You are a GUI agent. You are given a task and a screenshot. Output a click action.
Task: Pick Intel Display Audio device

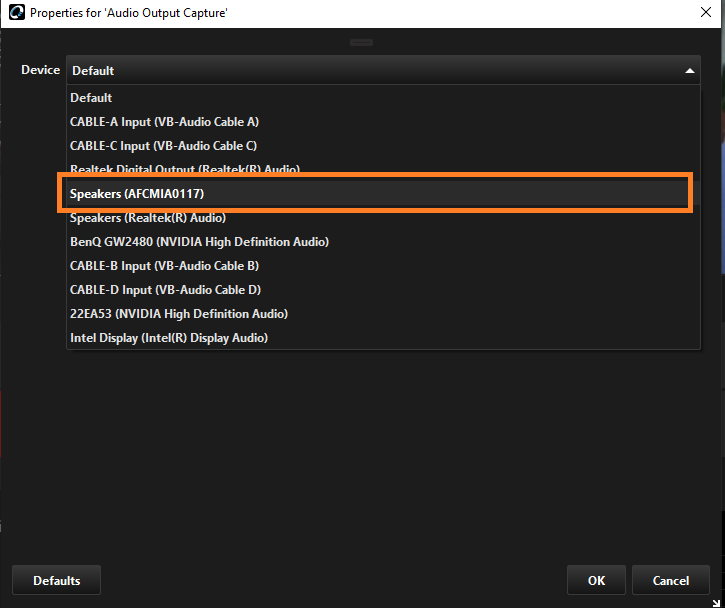pyautogui.click(x=383, y=338)
